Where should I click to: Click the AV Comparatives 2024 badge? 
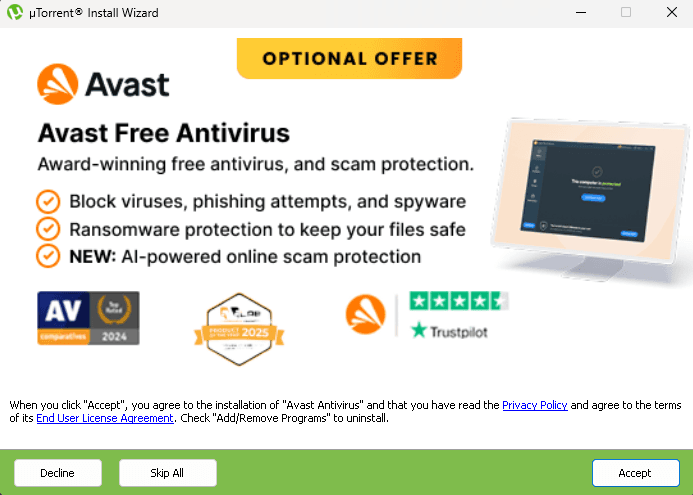click(88, 318)
